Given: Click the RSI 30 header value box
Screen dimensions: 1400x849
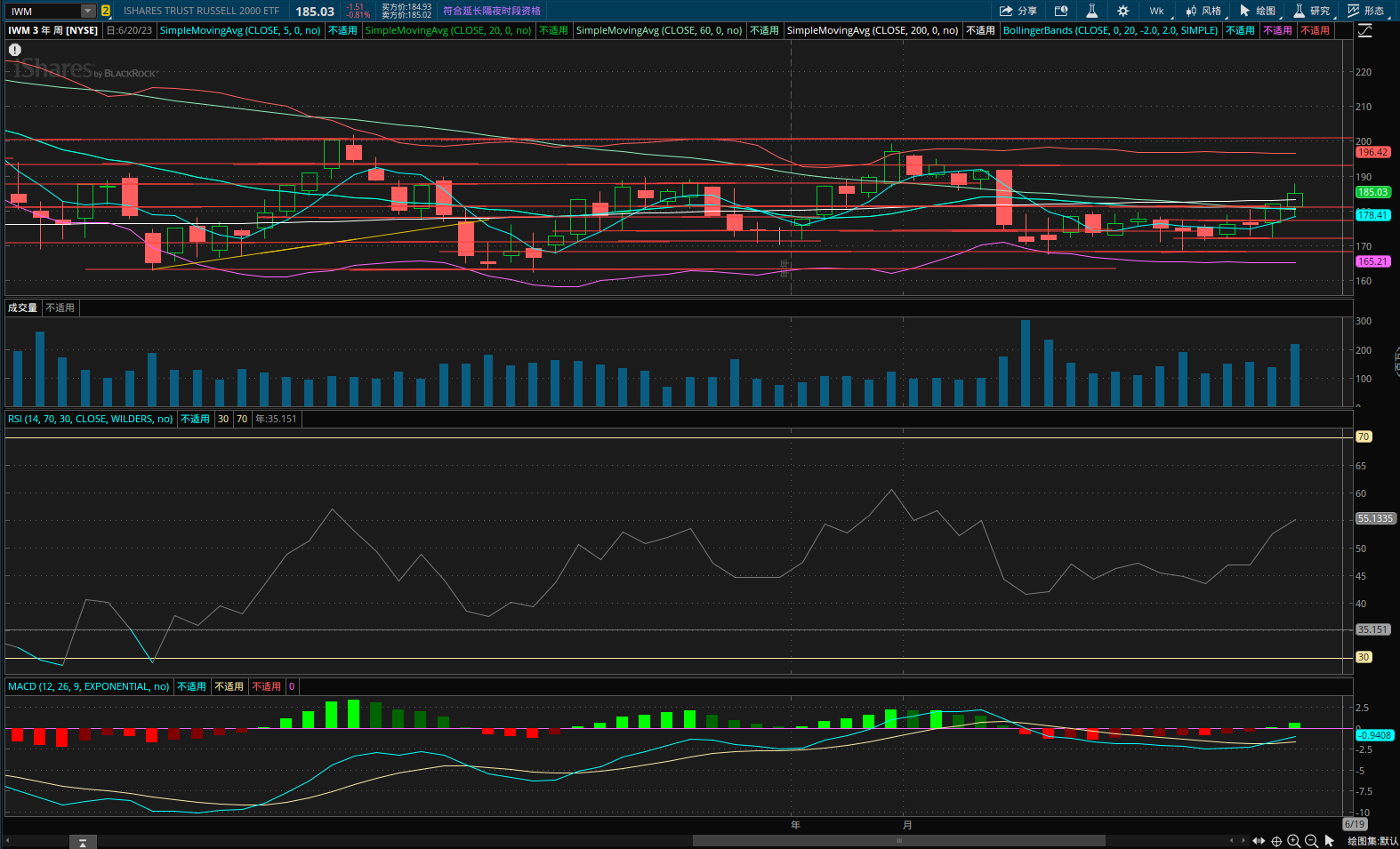Looking at the screenshot, I should [223, 419].
